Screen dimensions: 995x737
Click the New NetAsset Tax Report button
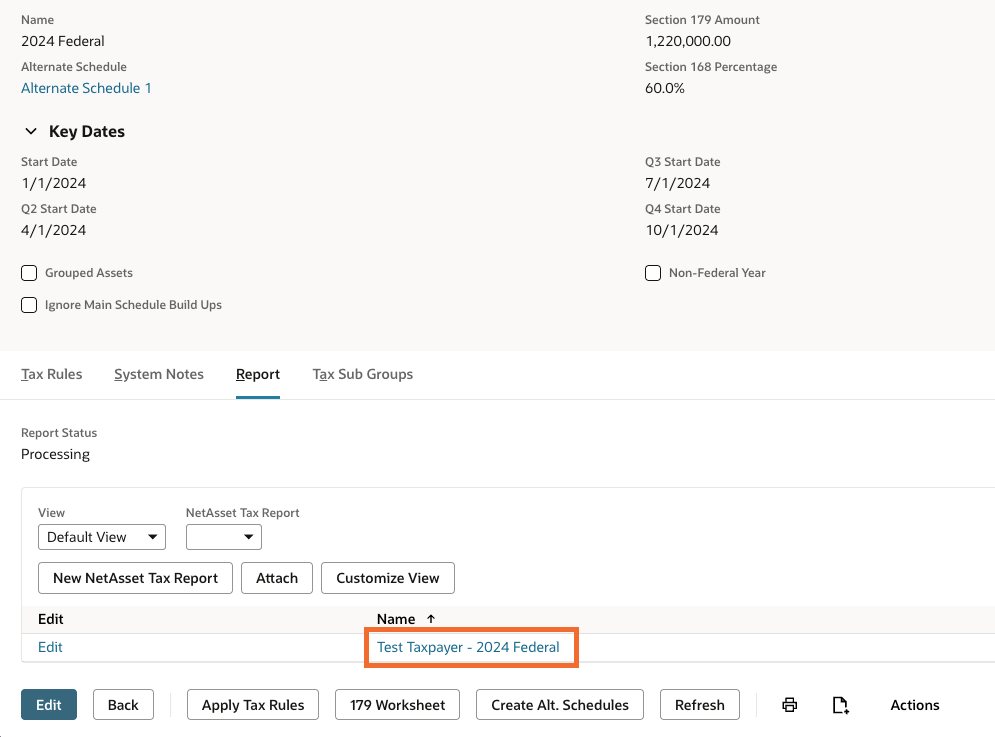coord(135,578)
